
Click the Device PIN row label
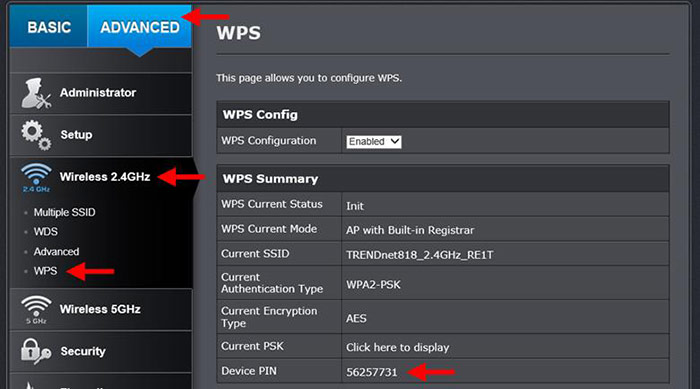tap(249, 371)
